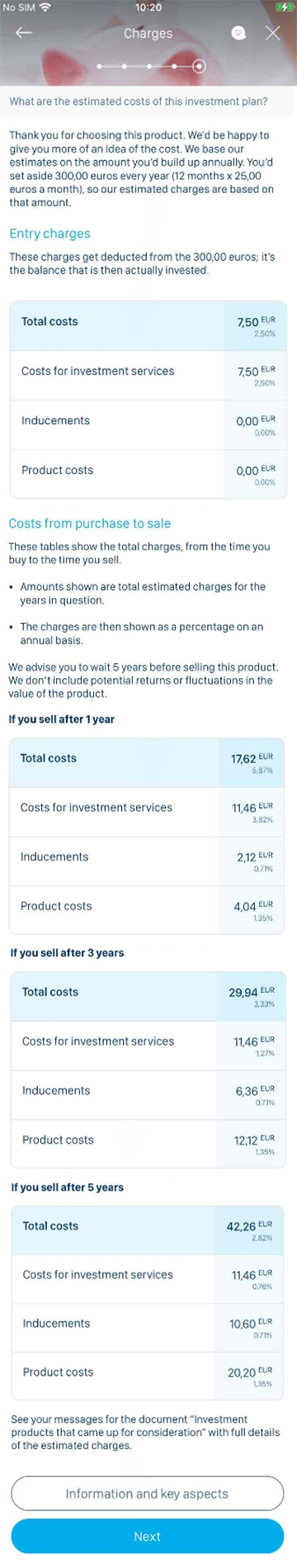Screen dimensions: 297x1568
Task: Tap the current fifth progress step circle
Action: 199,66
